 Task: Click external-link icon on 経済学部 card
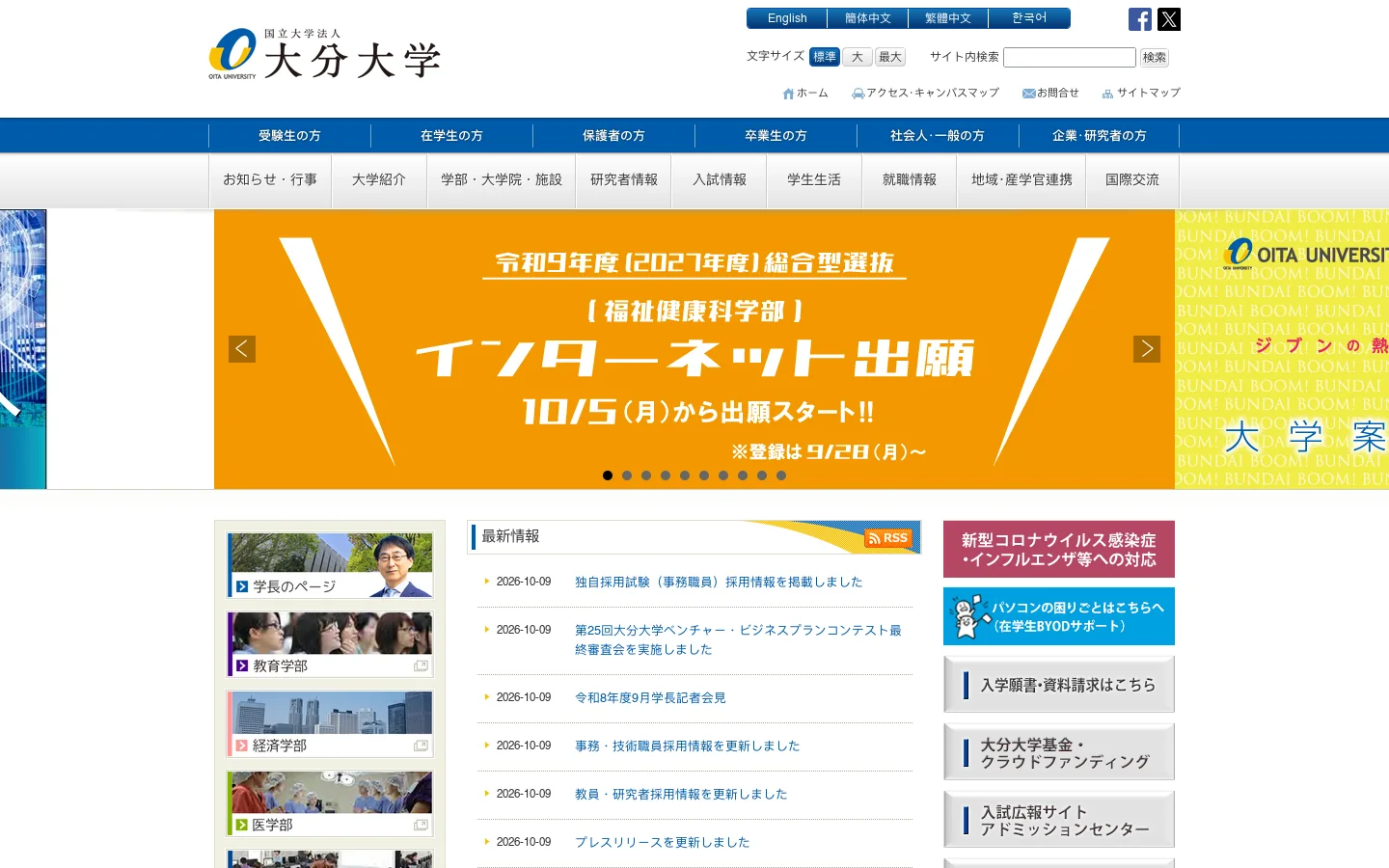tap(421, 746)
